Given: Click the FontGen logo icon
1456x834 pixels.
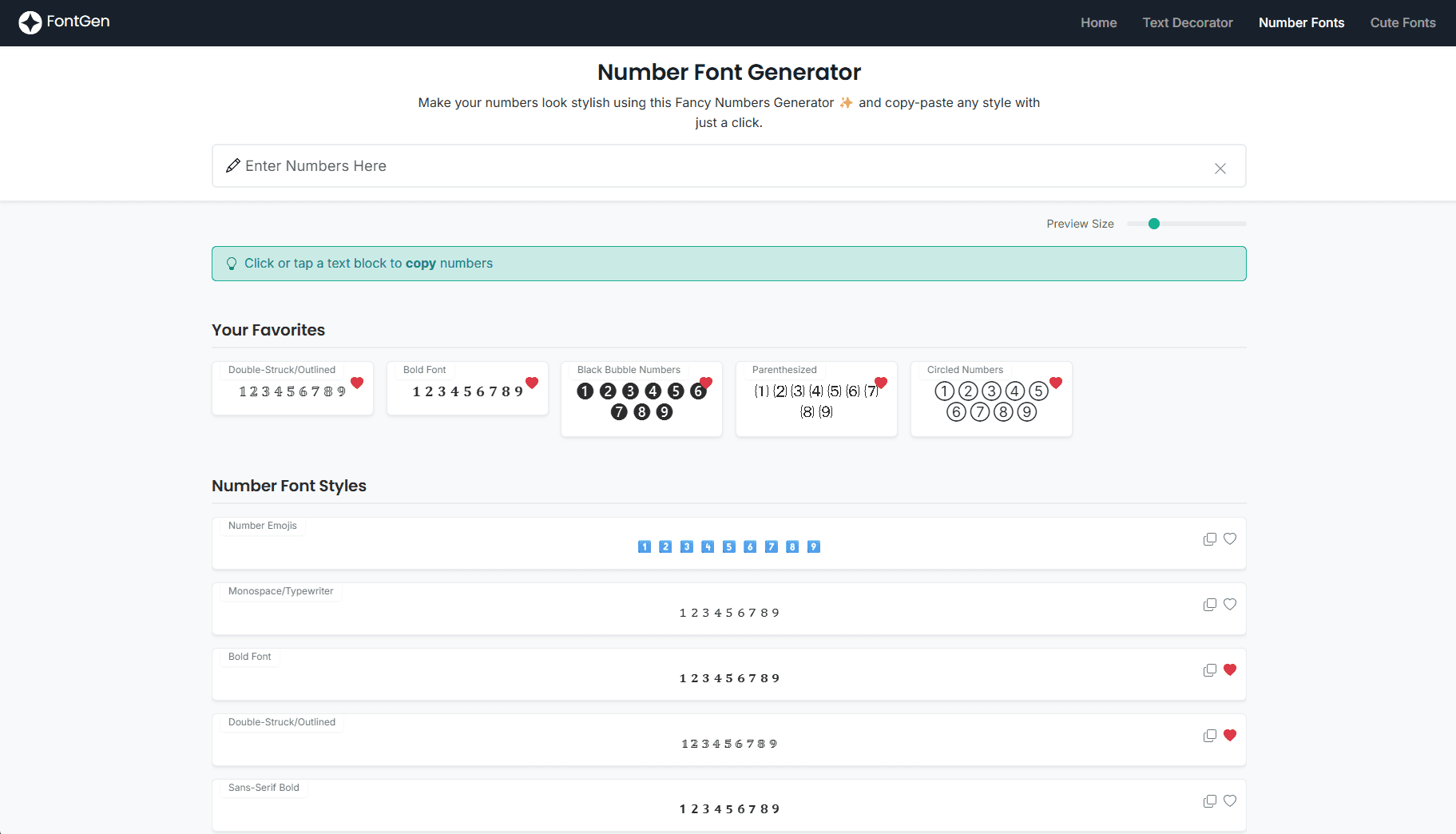Looking at the screenshot, I should (x=30, y=22).
